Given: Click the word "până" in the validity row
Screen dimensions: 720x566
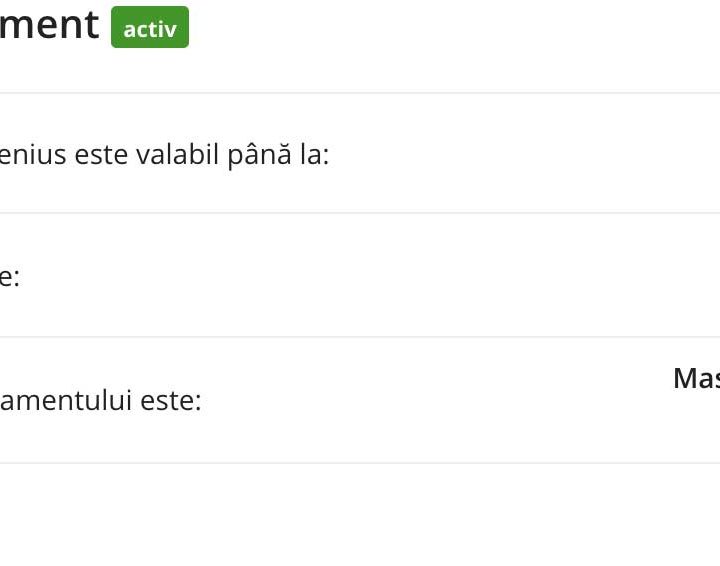Looking at the screenshot, I should [260, 156].
